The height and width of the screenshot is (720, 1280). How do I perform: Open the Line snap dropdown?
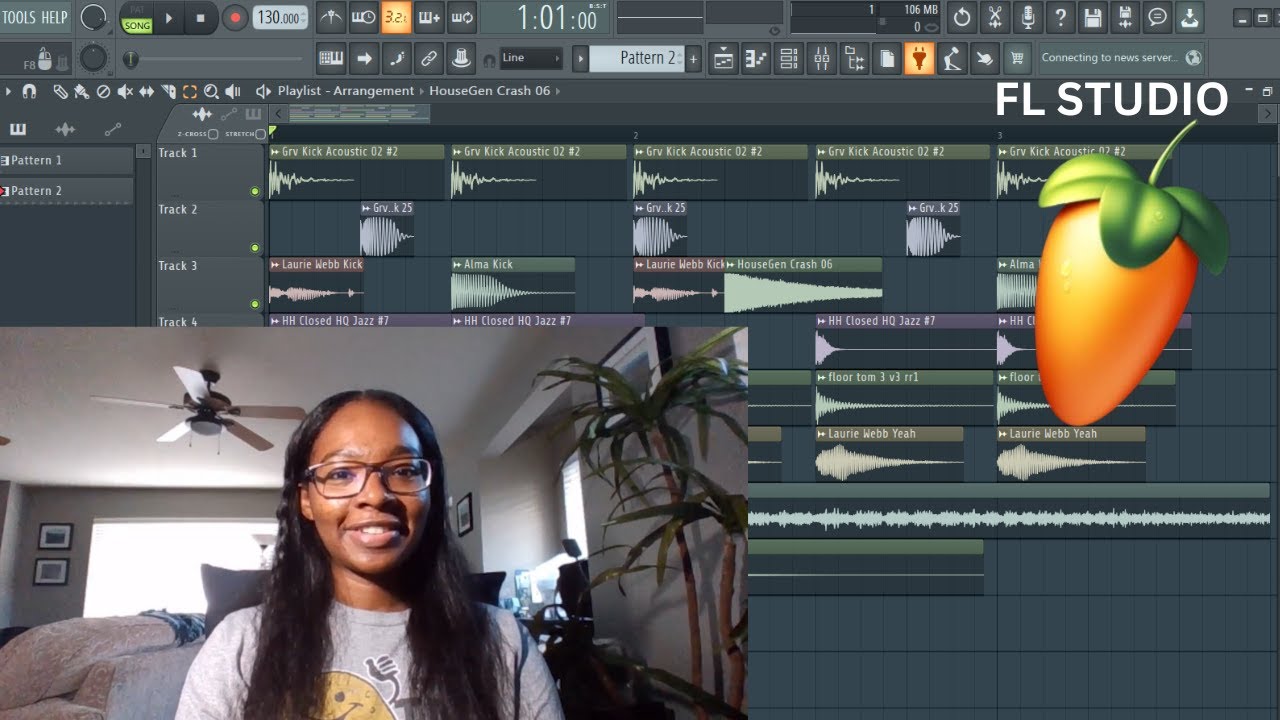coord(531,58)
